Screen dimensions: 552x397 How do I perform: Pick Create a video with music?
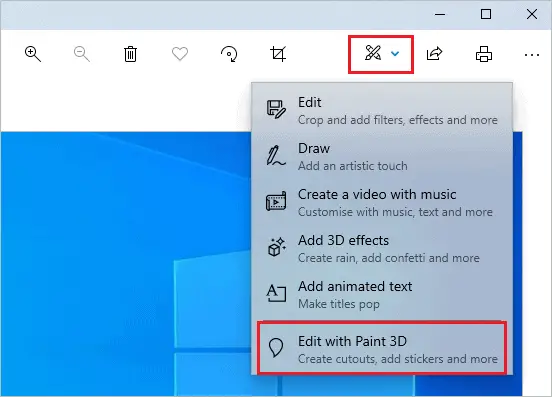click(x=382, y=202)
